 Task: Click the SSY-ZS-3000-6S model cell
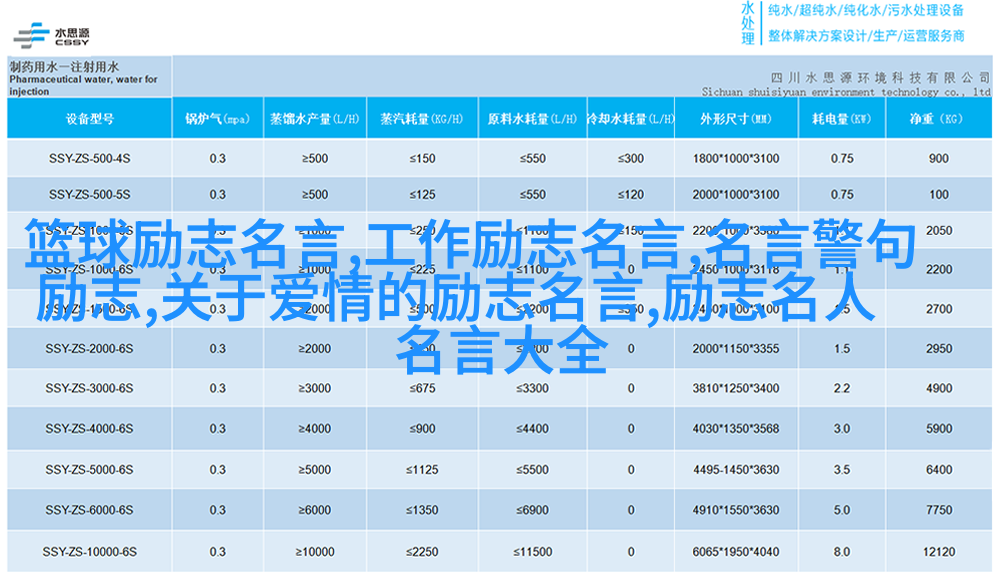(89, 388)
